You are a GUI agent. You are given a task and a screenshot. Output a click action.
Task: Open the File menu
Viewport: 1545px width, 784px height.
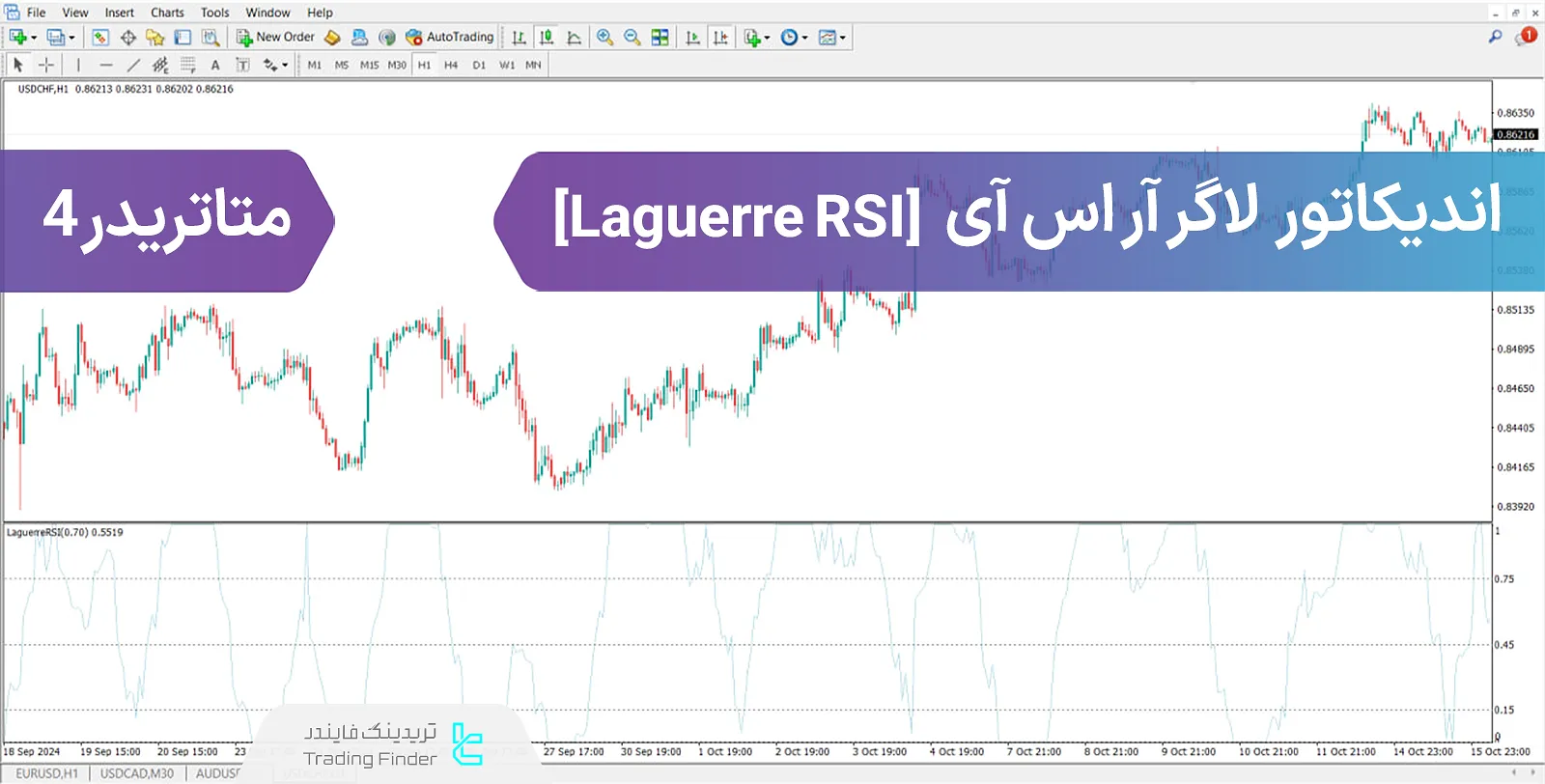click(x=36, y=13)
